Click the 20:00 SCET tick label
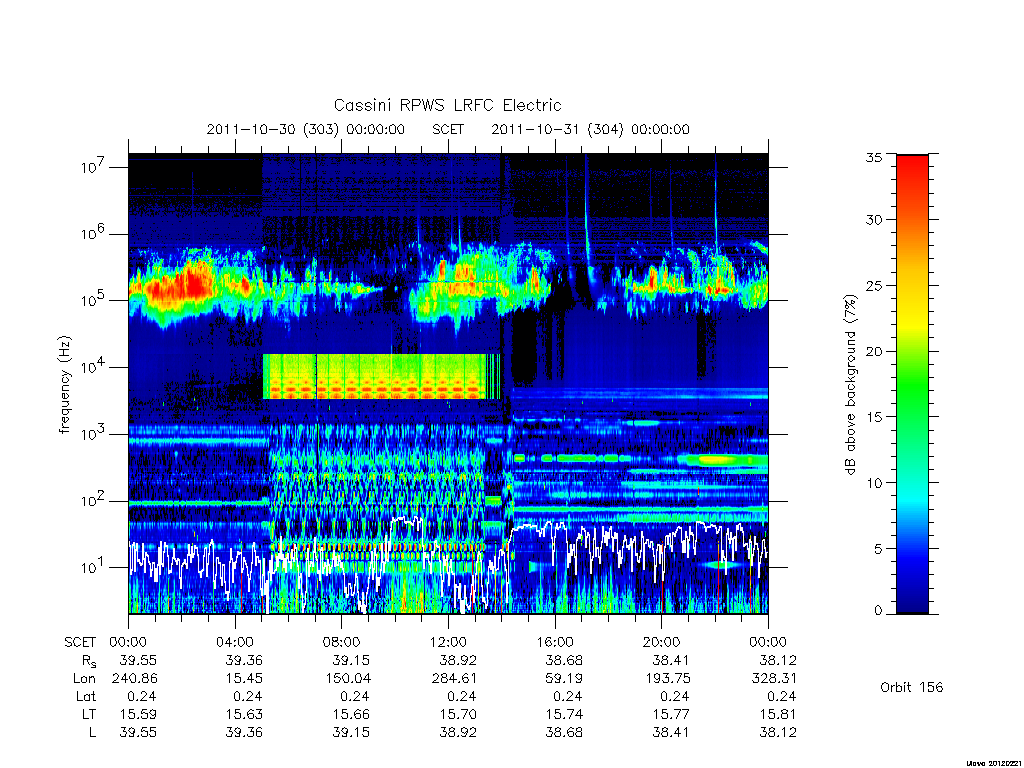 (662, 642)
